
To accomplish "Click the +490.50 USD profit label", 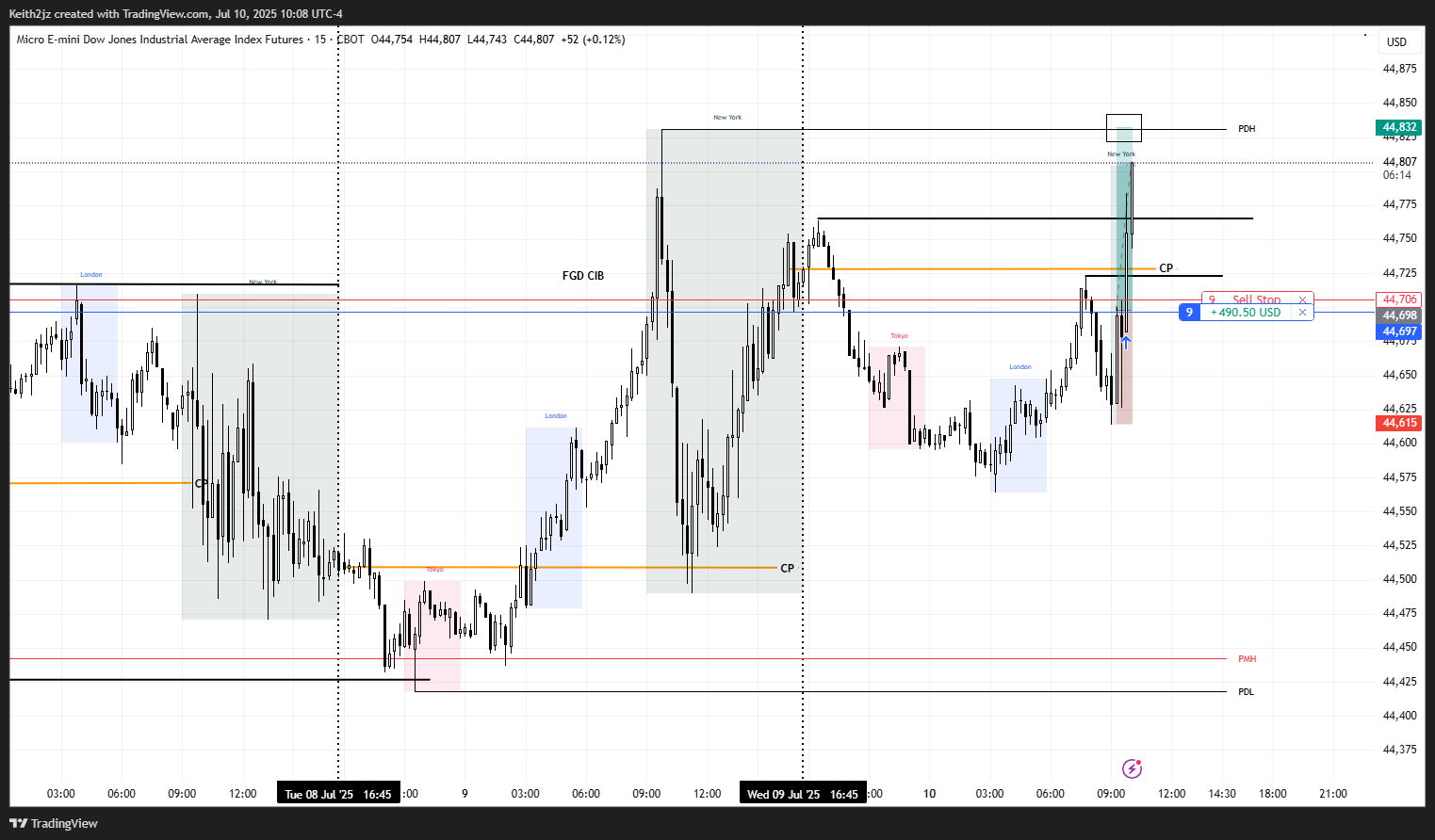I will tap(1247, 313).
